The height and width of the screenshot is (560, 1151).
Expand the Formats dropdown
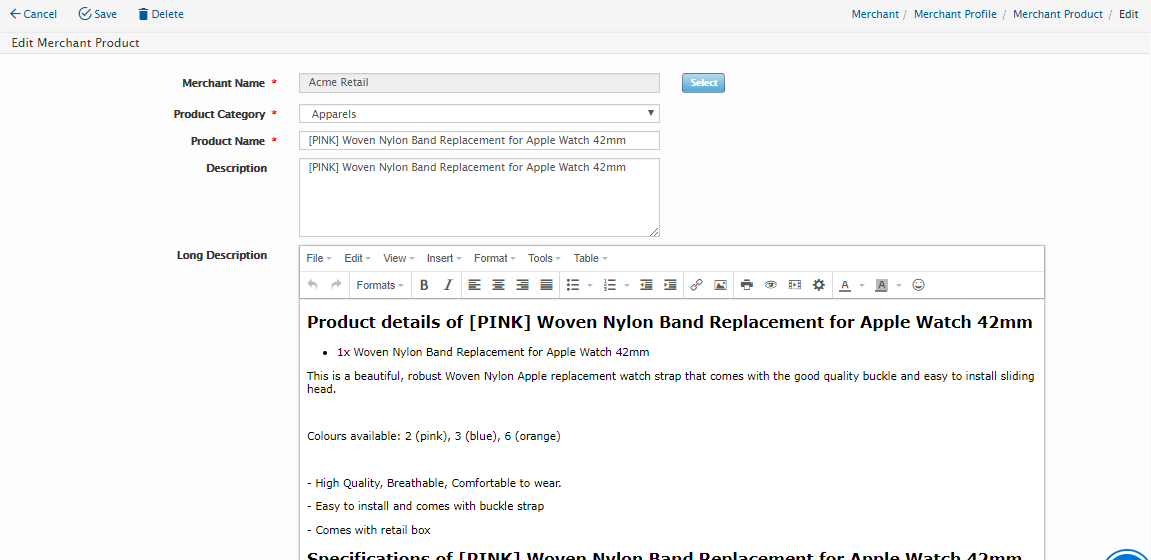tap(380, 285)
